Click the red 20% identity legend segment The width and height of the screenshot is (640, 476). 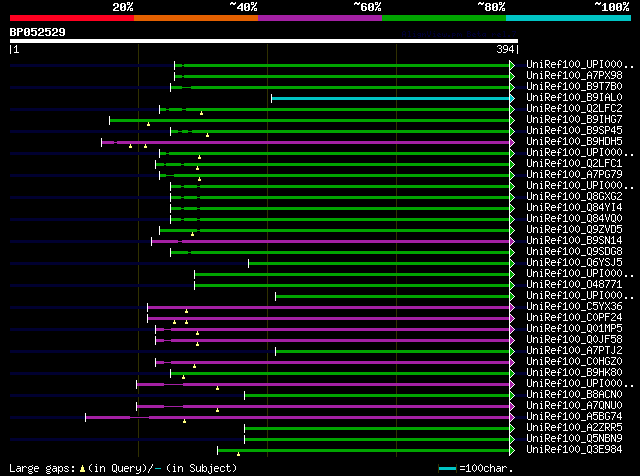coord(72,18)
